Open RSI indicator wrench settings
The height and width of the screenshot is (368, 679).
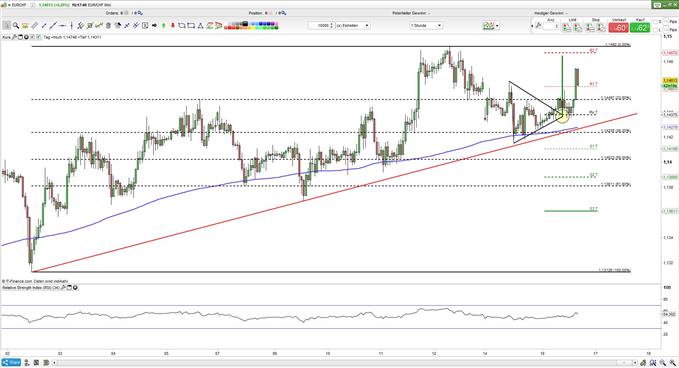coord(63,287)
